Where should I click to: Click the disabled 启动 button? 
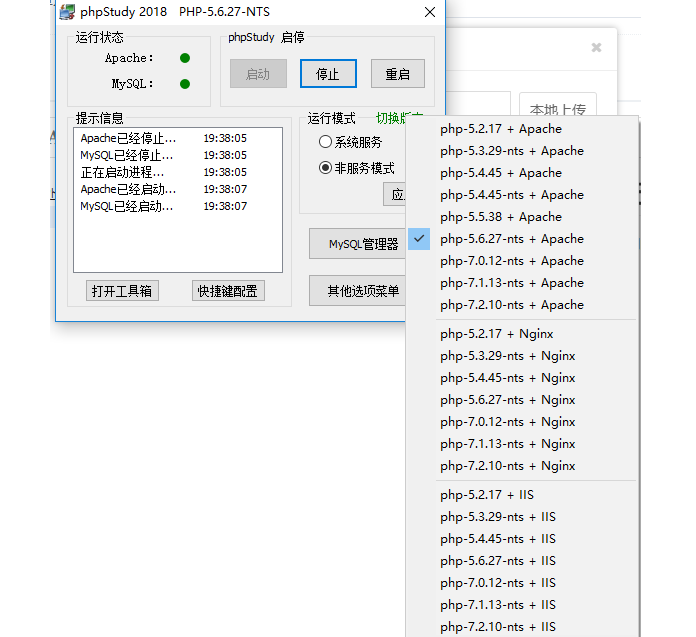pos(258,74)
